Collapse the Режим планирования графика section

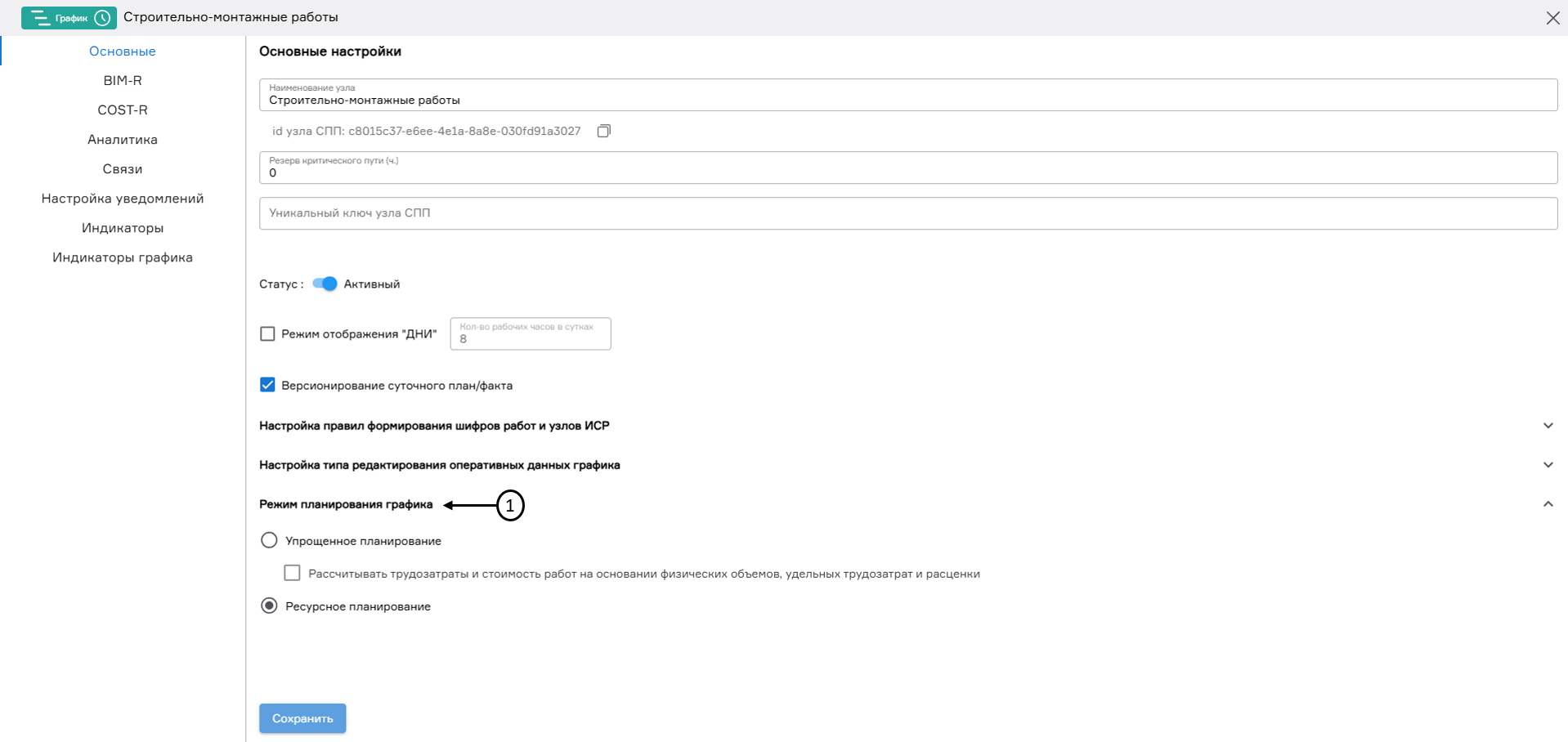coord(1548,504)
